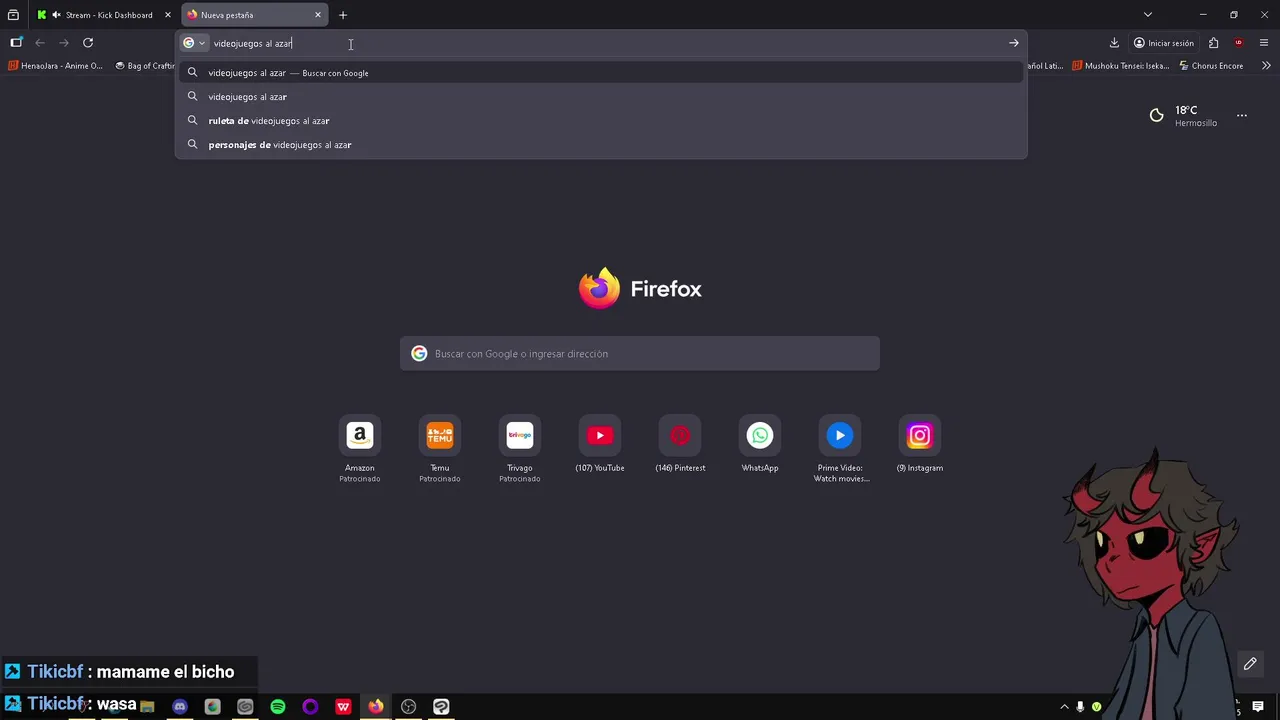Expand the list all tabs chevron
Viewport: 1280px width, 720px height.
(x=1148, y=15)
